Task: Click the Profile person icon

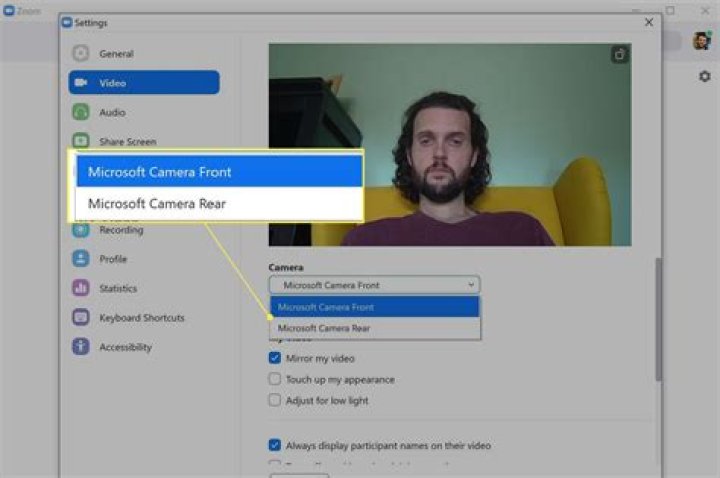Action: [81, 259]
